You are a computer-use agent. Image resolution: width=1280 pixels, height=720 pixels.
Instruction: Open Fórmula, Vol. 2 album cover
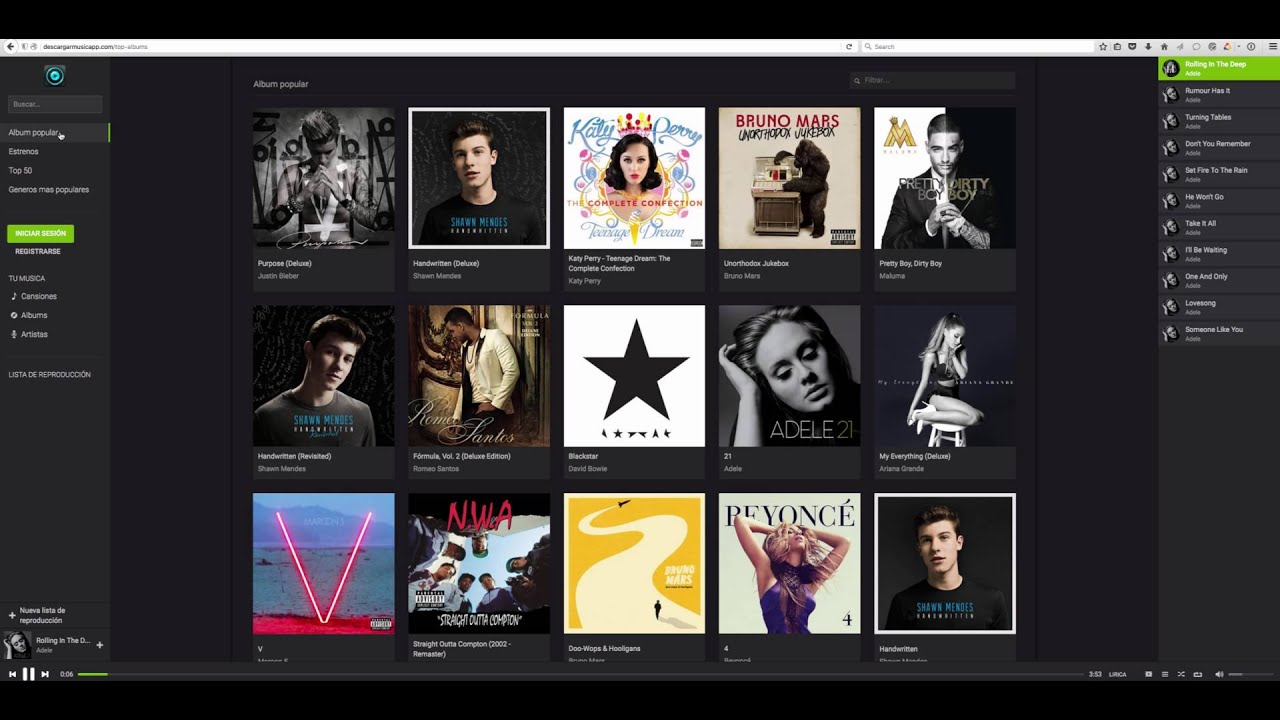pyautogui.click(x=479, y=376)
